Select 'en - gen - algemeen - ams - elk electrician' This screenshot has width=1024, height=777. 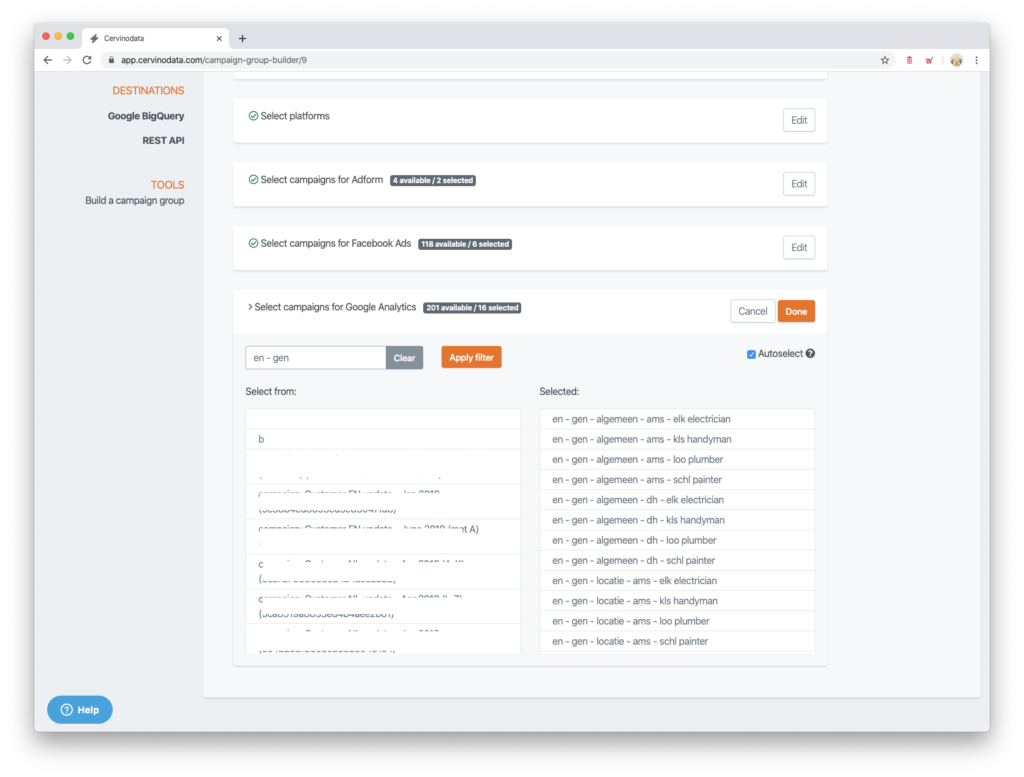click(677, 419)
